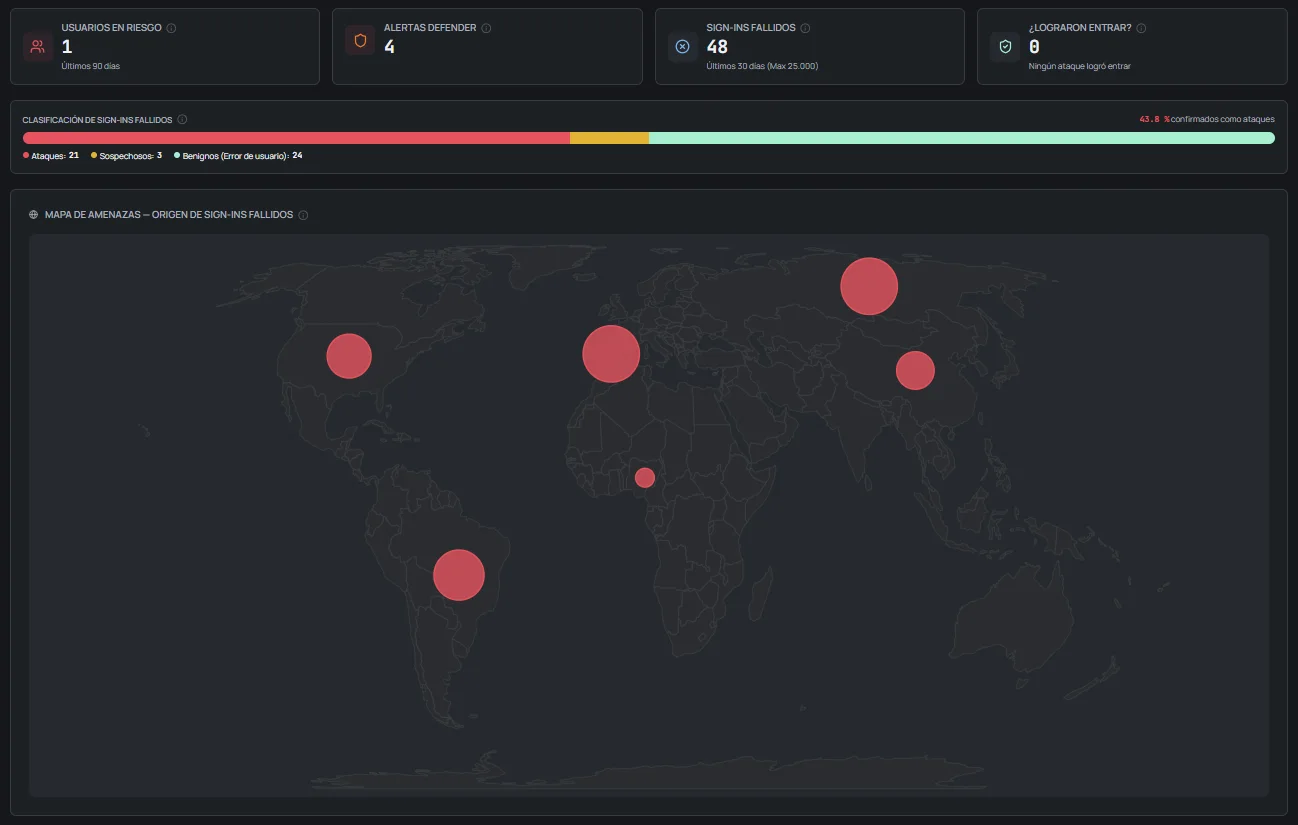Click the "Sospechosos: 3" legend entry
The image size is (1298, 825).
click(x=127, y=156)
